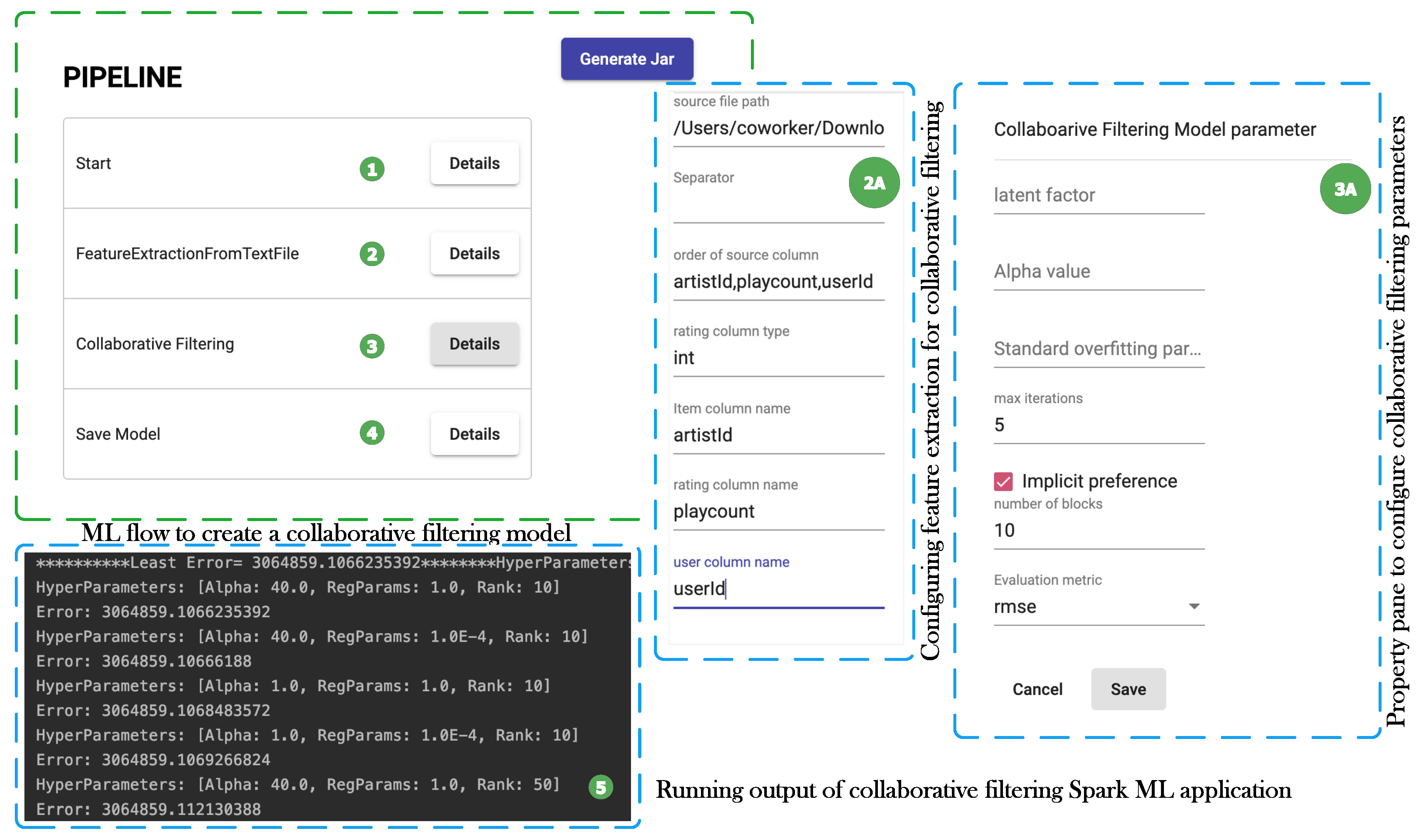Viewport: 1423px width, 840px height.
Task: Open Details for Collaborative Filtering step
Action: (474, 343)
